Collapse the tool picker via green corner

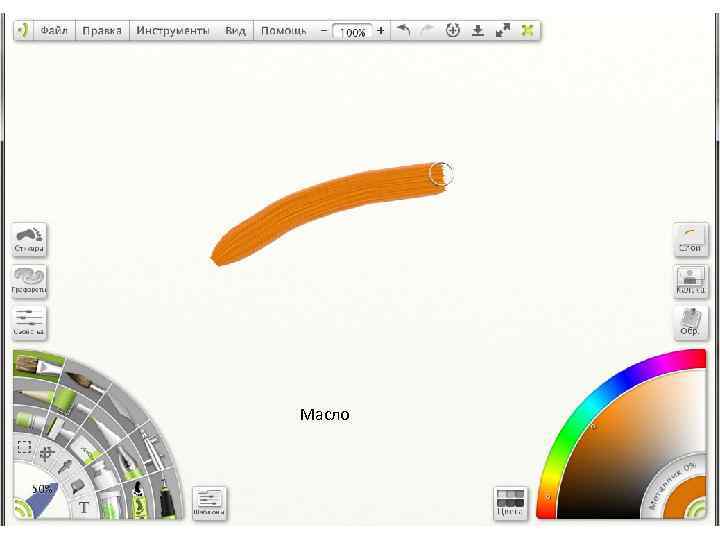point(21,511)
